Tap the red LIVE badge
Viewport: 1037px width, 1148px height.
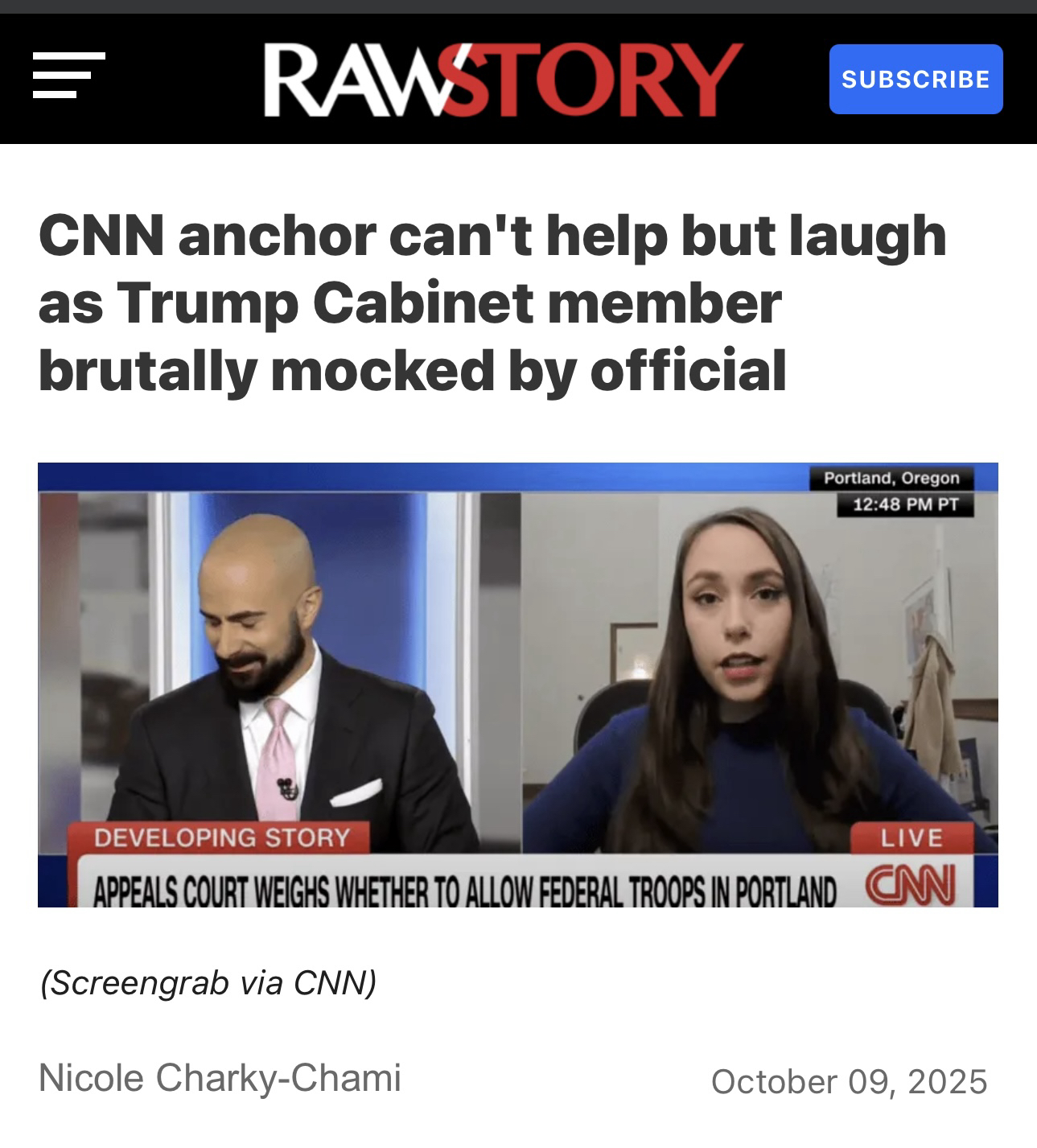click(x=911, y=837)
